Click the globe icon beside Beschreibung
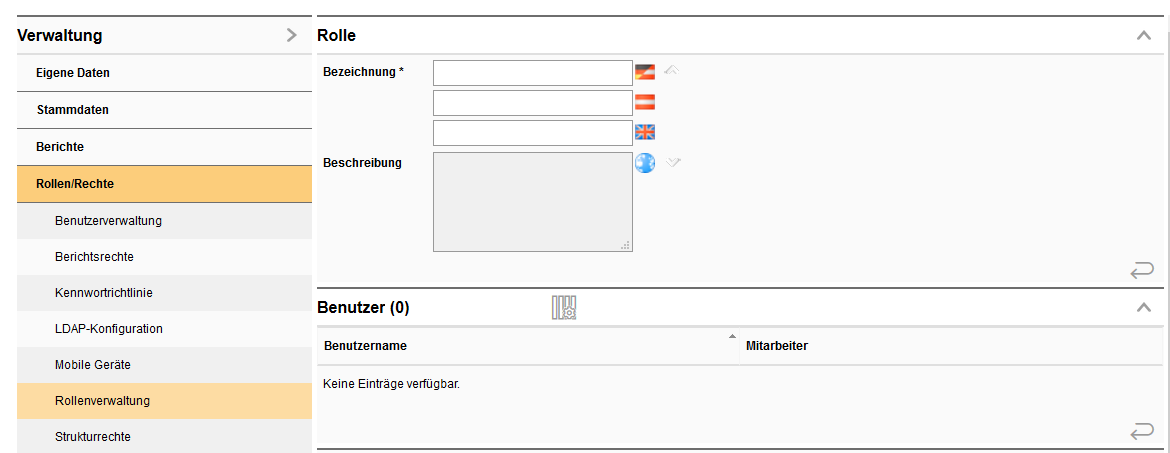The image size is (1170, 453). tap(645, 163)
